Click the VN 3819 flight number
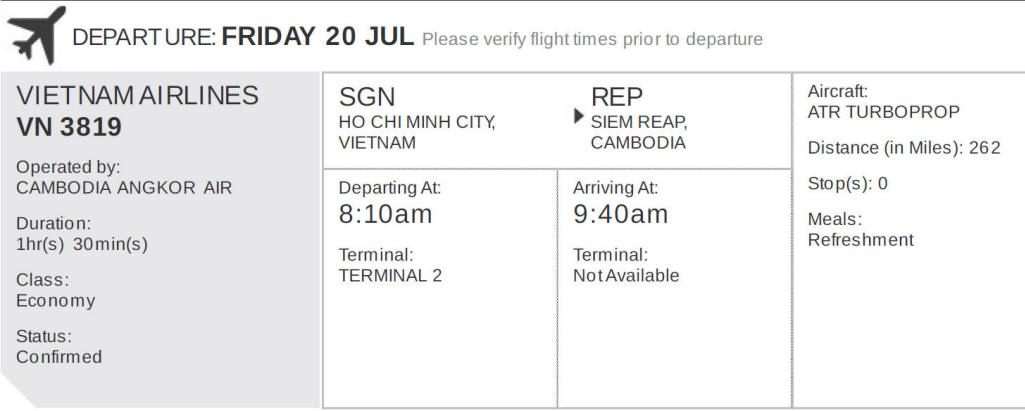The width and height of the screenshot is (1025, 411). point(69,127)
